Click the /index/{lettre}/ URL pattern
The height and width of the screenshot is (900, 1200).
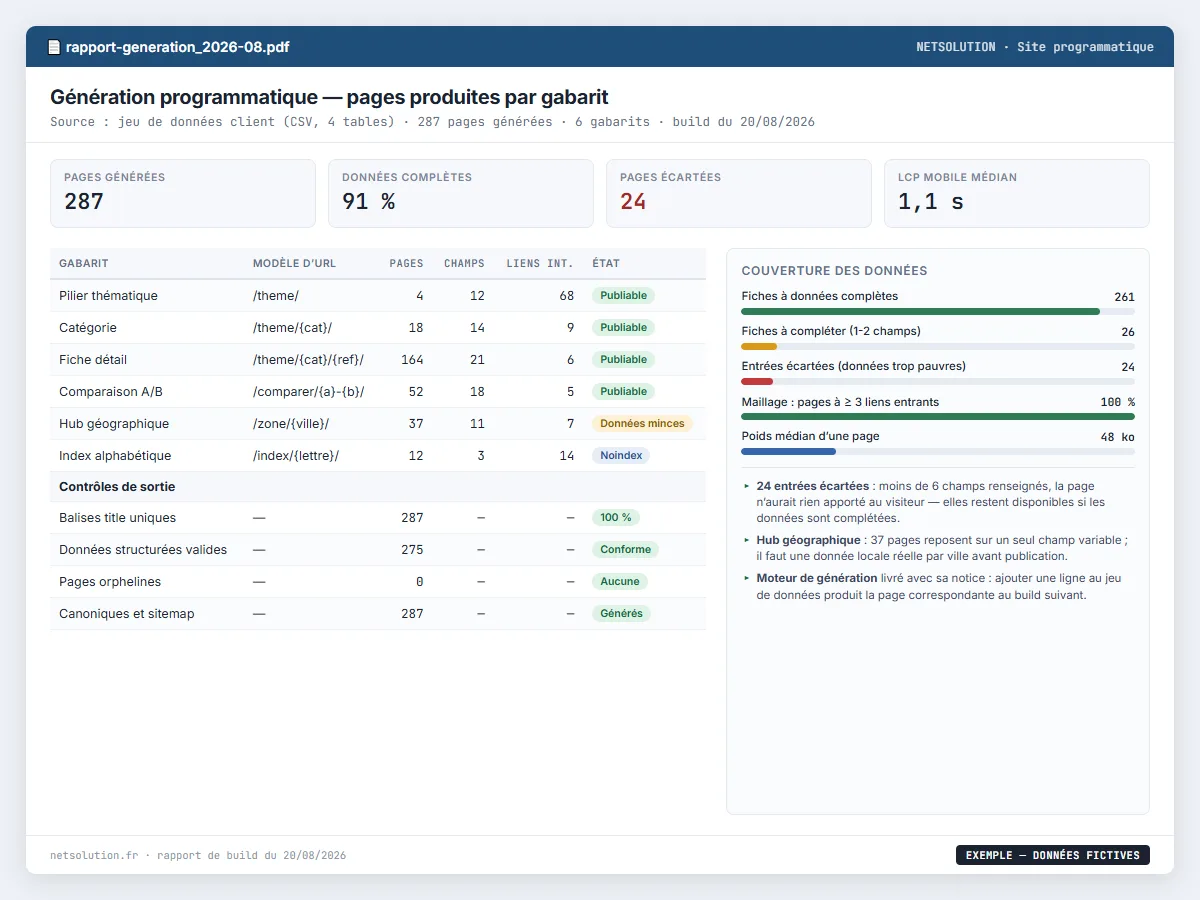click(x=296, y=456)
